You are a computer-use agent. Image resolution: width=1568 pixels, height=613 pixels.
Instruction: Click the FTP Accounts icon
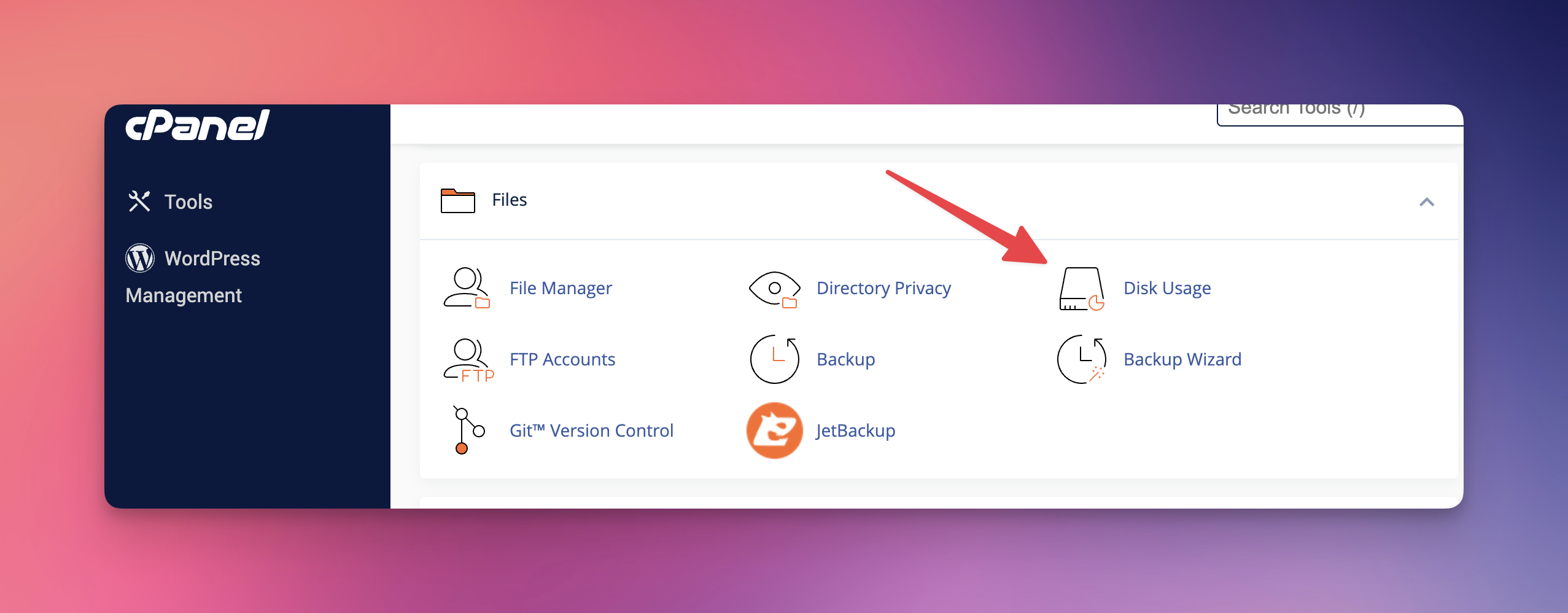click(x=468, y=359)
